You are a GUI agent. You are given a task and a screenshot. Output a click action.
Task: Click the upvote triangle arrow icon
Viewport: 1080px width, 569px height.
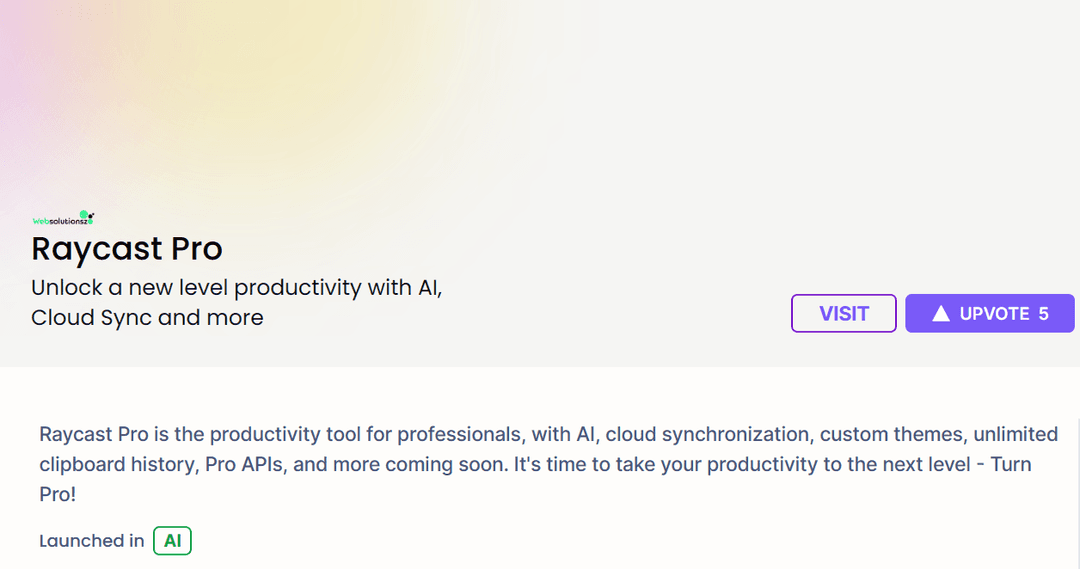point(941,313)
